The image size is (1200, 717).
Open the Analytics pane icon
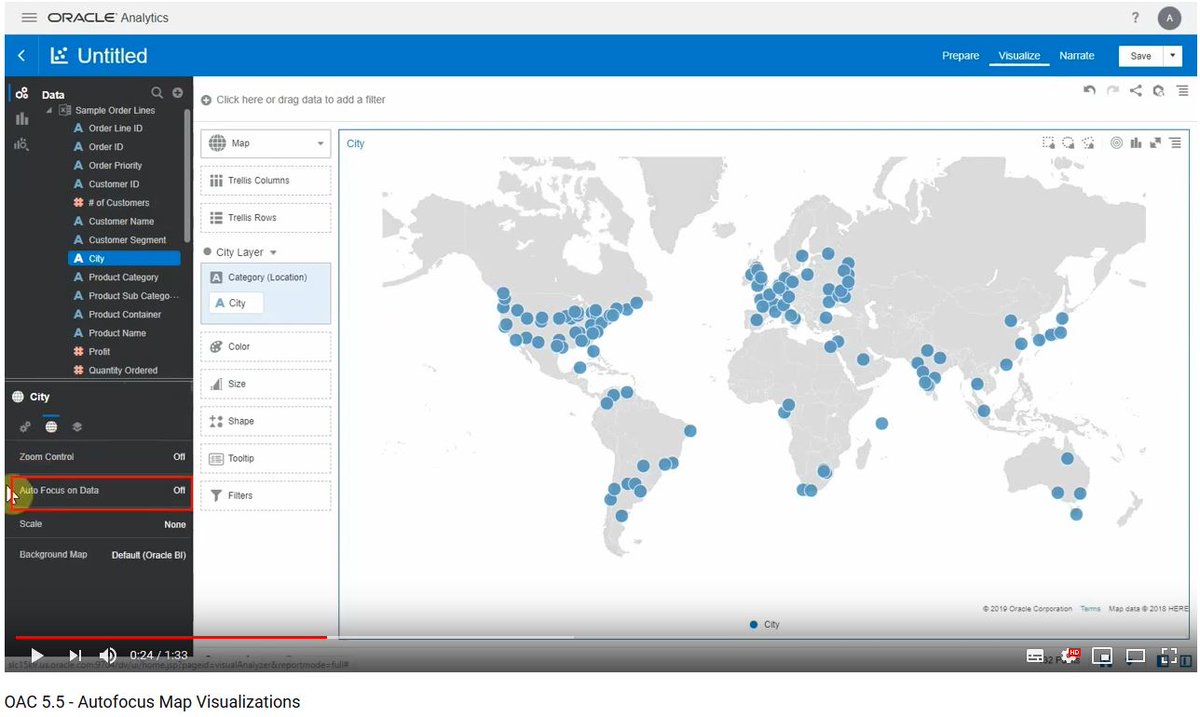[x=21, y=144]
